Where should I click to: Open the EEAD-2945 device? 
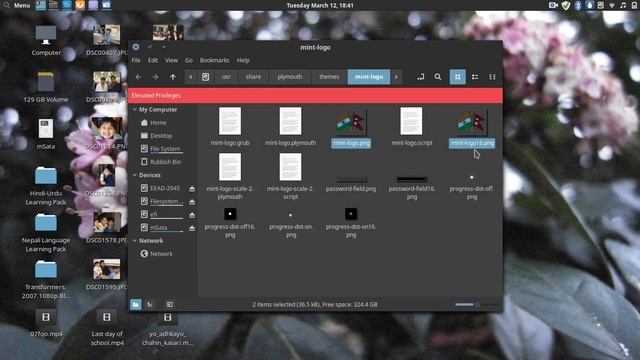click(164, 188)
